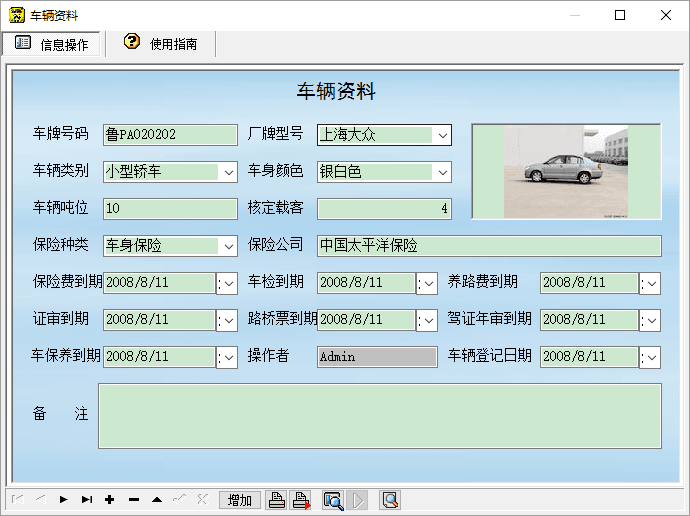Expand the 厂牌型号 dropdown
Screen dimensions: 690x516
[x=443, y=135]
